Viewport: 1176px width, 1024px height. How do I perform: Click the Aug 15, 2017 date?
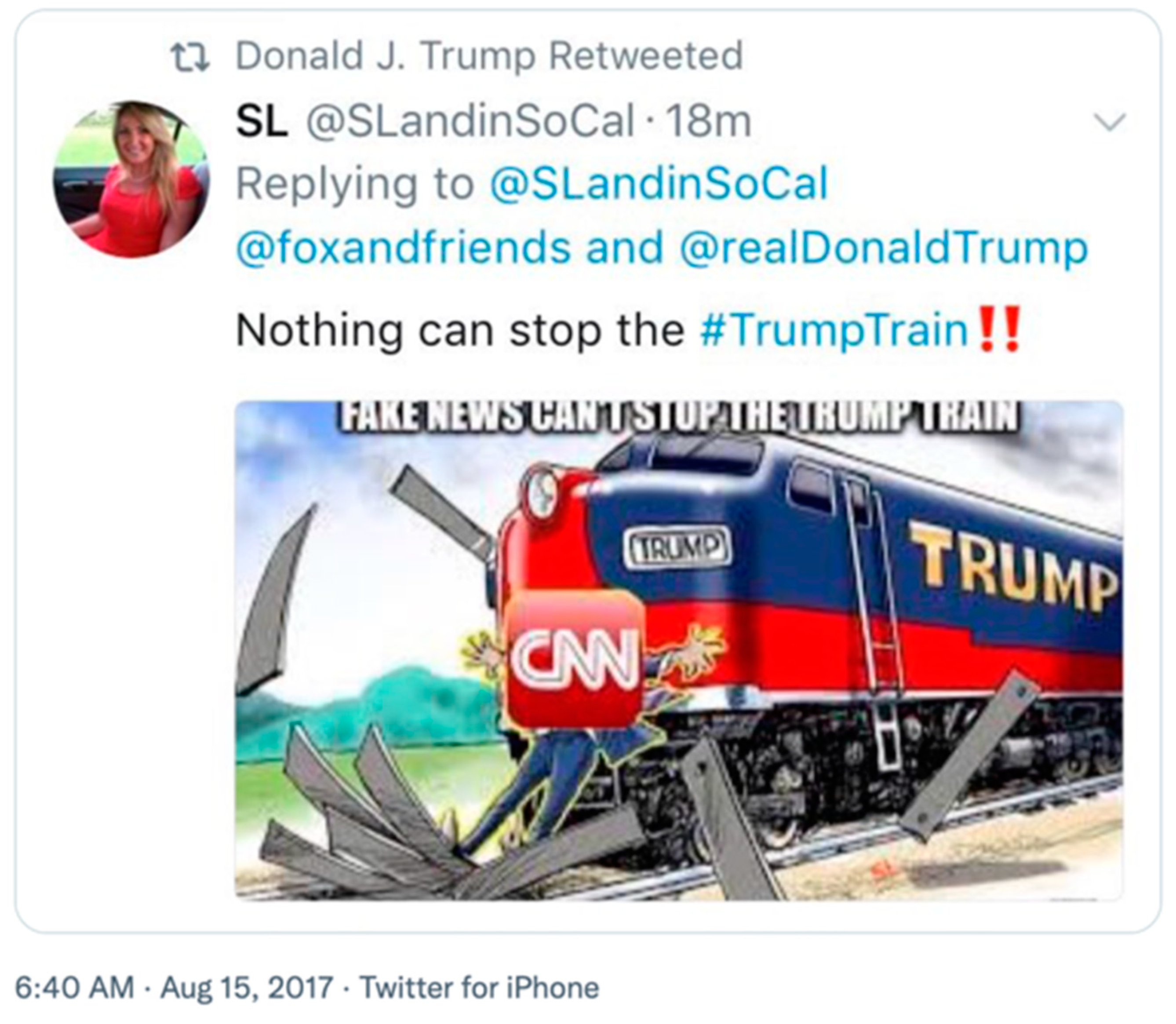[247, 988]
